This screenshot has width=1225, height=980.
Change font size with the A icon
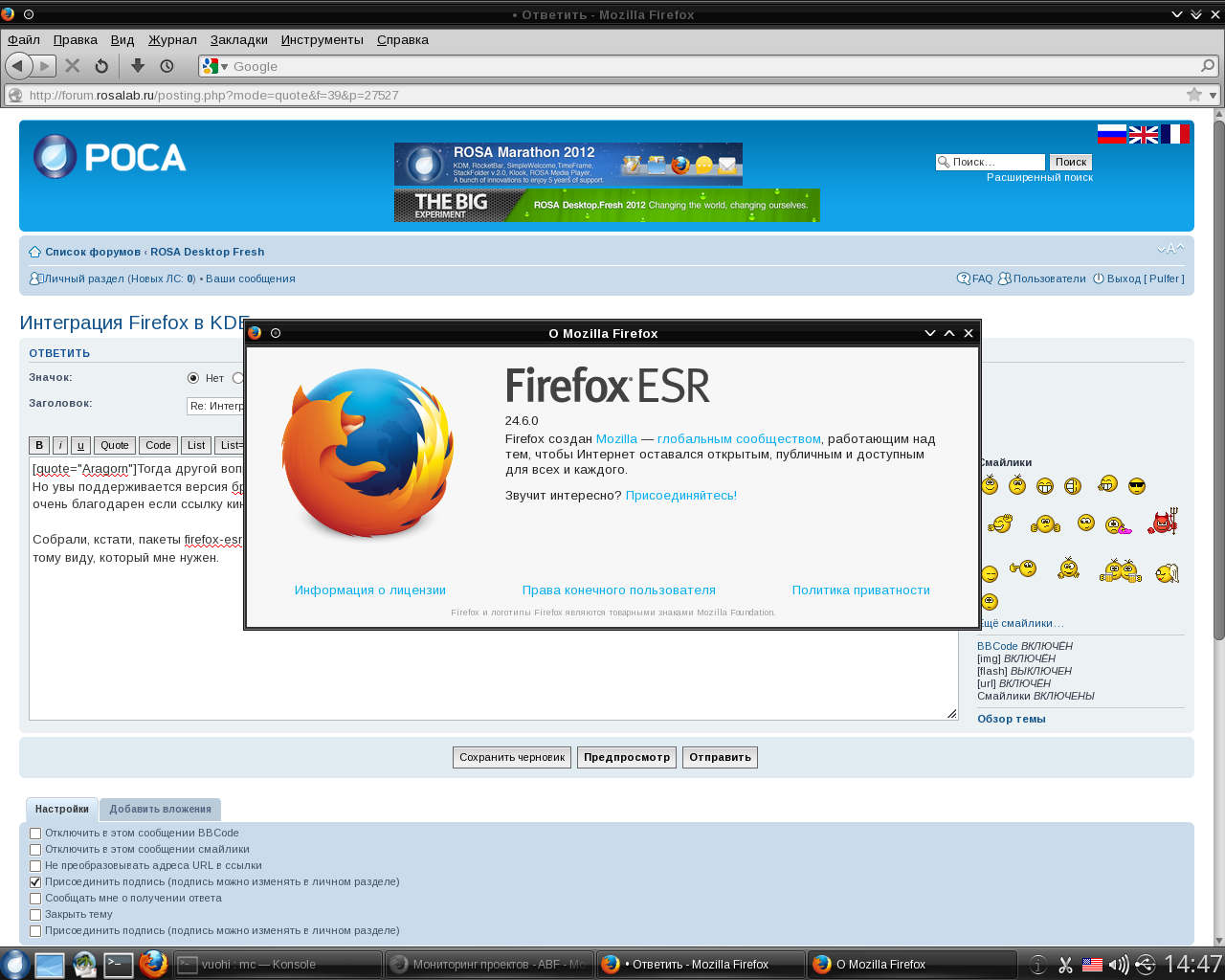point(1170,249)
